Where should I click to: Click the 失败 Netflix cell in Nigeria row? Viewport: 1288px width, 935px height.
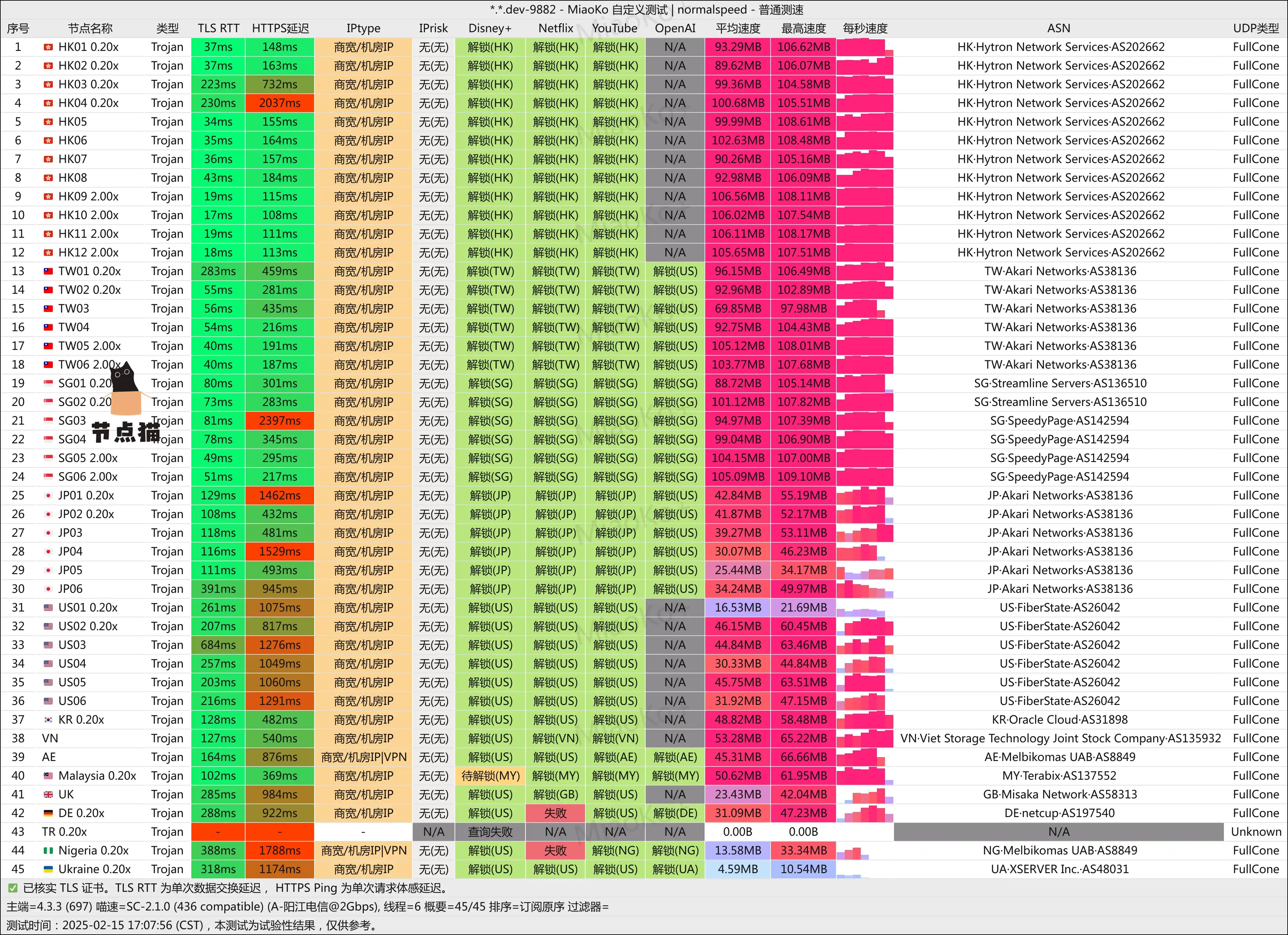click(555, 851)
